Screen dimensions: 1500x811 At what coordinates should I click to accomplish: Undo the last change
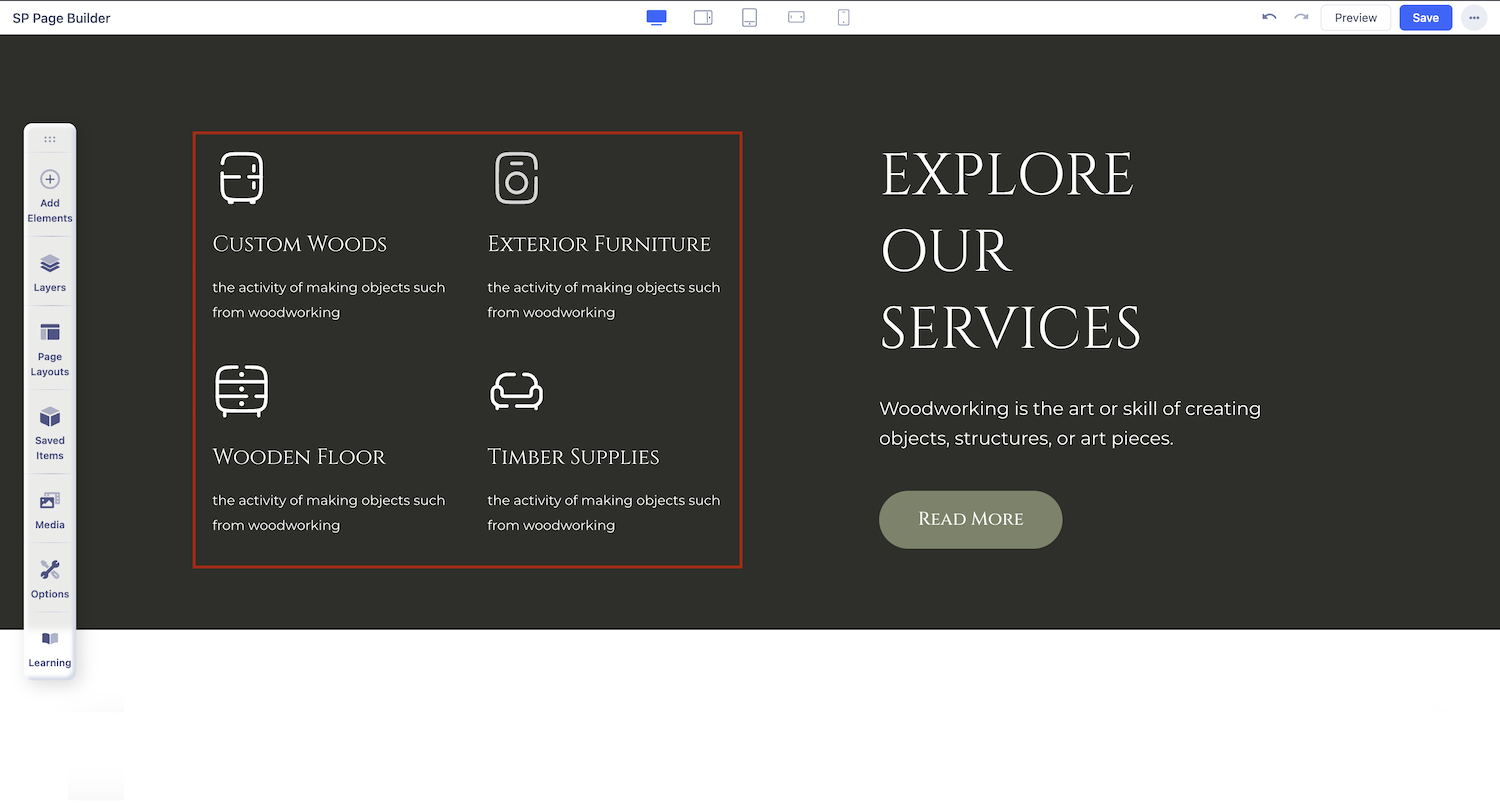tap(1269, 18)
